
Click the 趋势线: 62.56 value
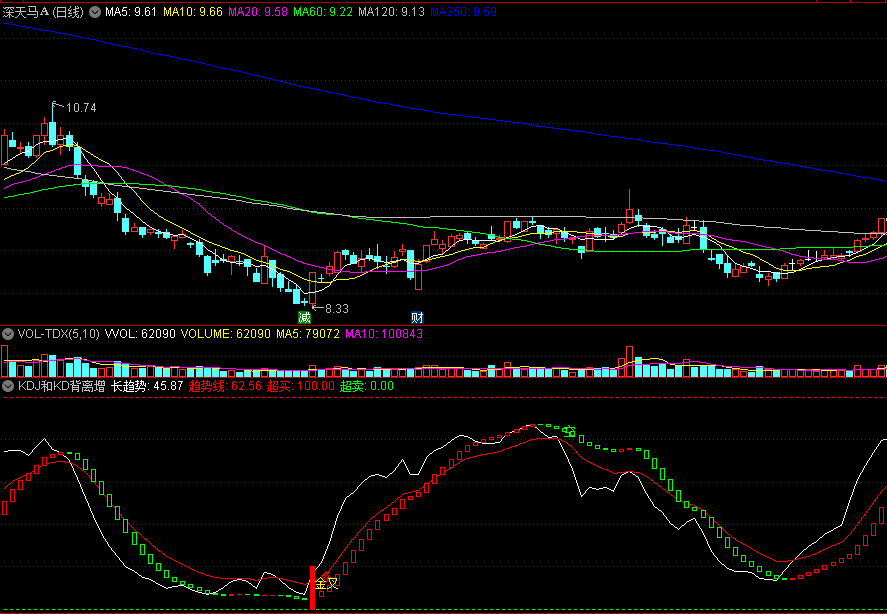(x=225, y=387)
